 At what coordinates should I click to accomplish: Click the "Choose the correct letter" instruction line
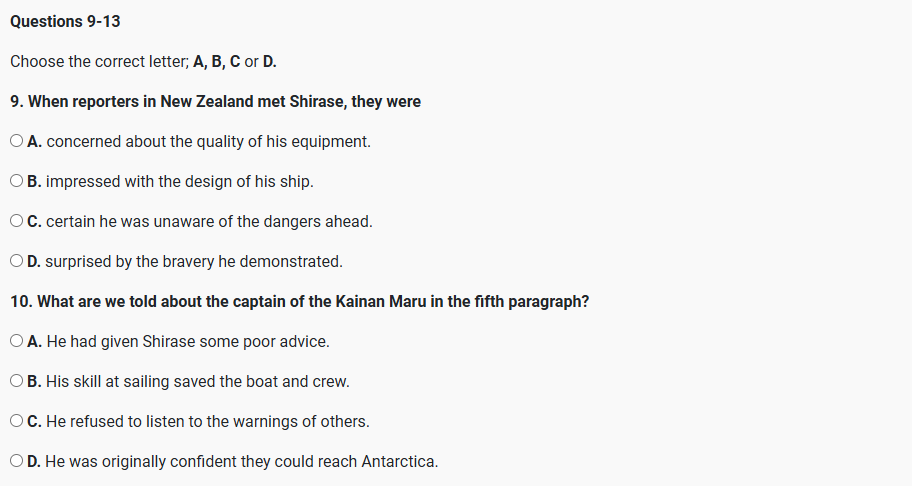[144, 62]
